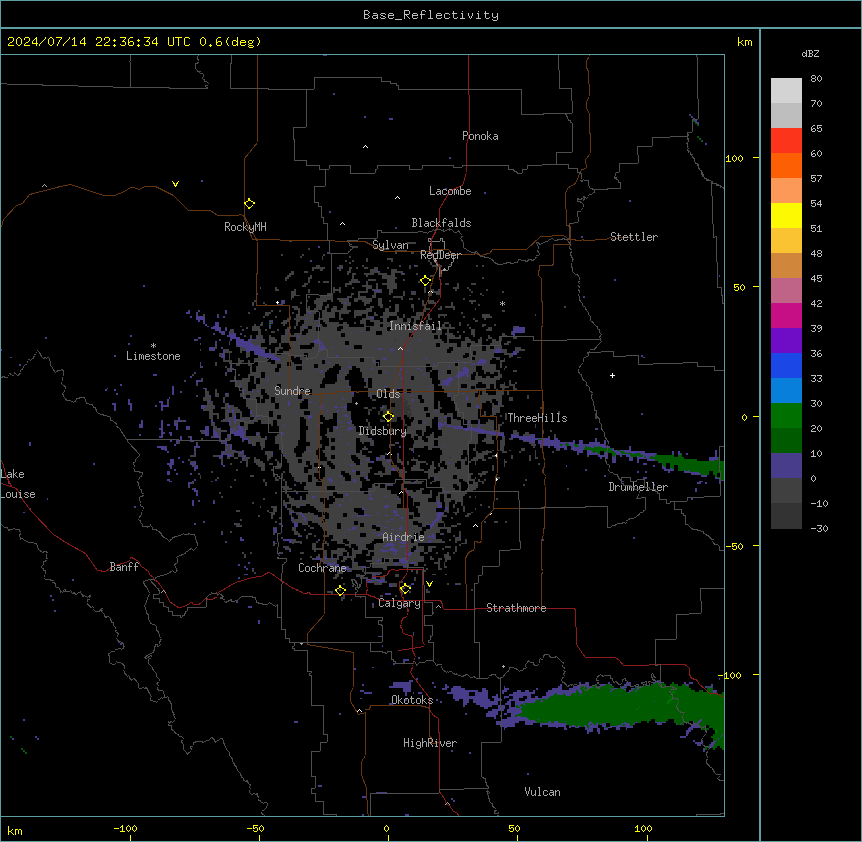Click the Blackfalds city label
The width and height of the screenshot is (862, 842).
click(x=441, y=223)
